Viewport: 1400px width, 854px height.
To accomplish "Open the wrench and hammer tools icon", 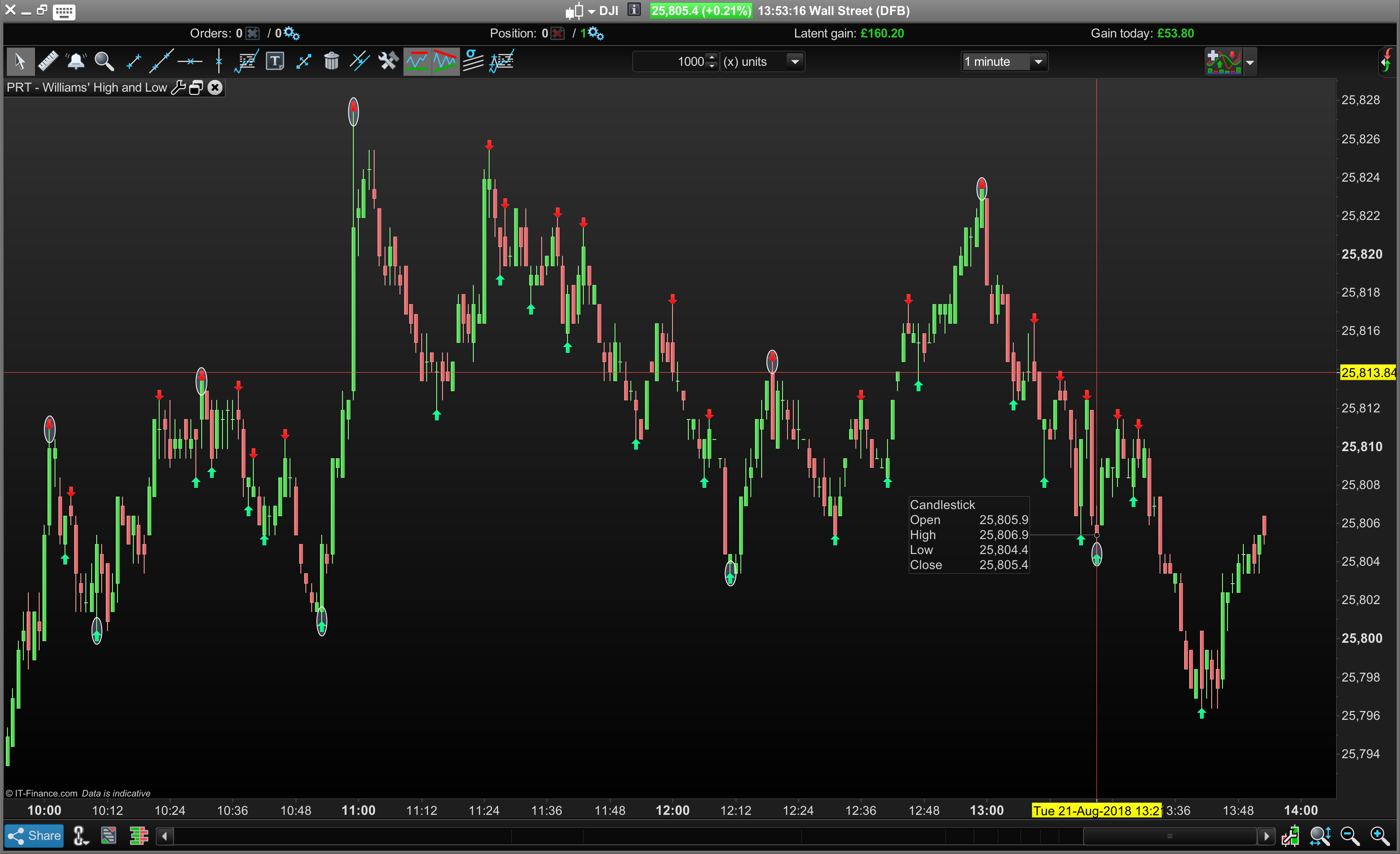I will (x=388, y=61).
